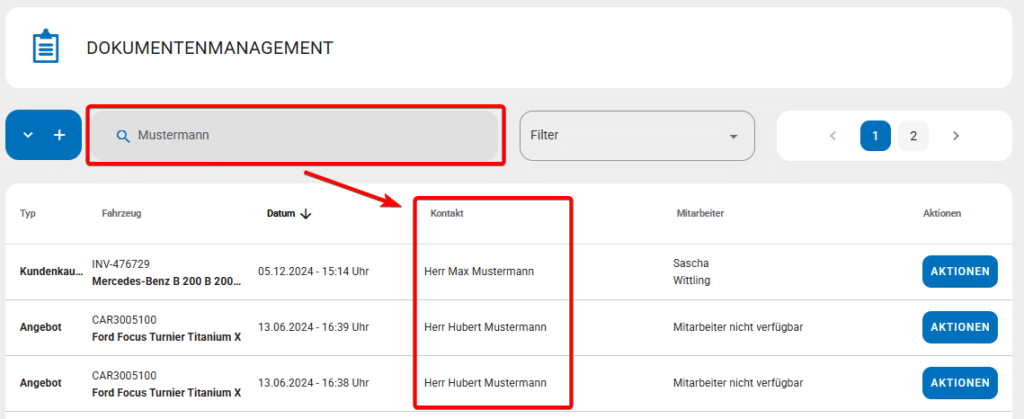Screen dimensions: 1024x419
Task: Click the magnifier search icon
Action: point(123,136)
